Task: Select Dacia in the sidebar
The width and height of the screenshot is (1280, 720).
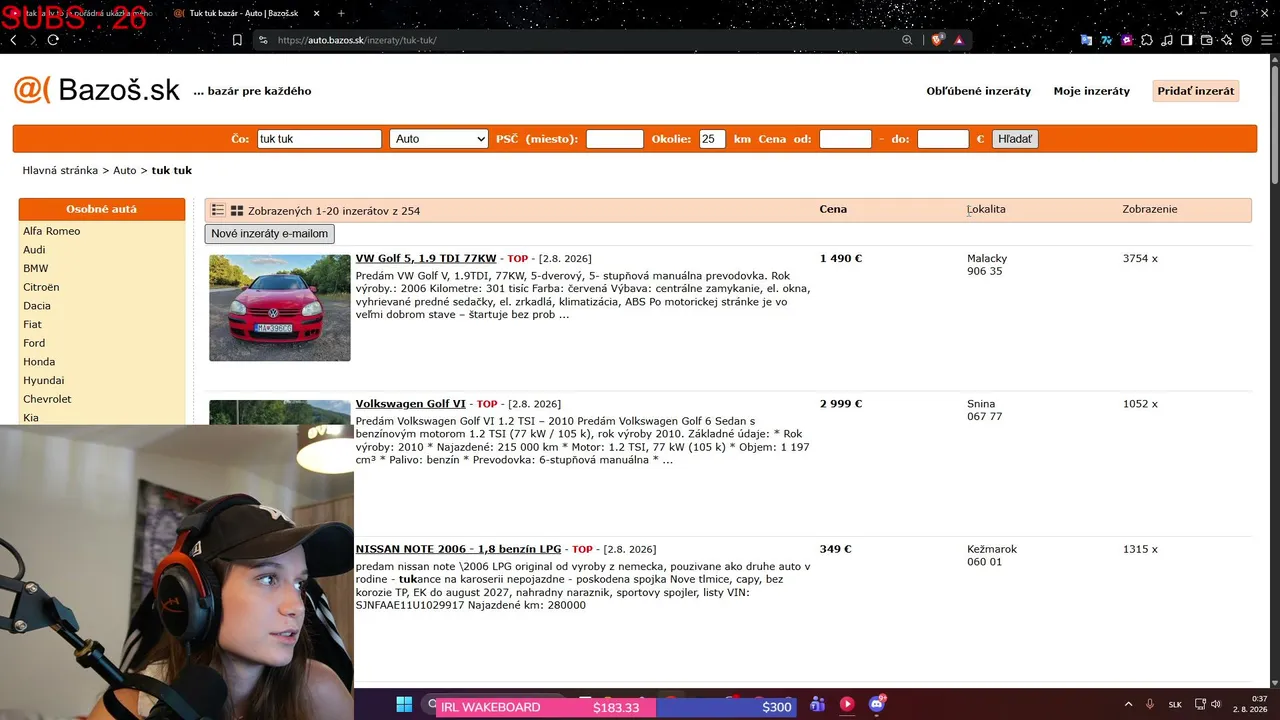Action: 37,306
